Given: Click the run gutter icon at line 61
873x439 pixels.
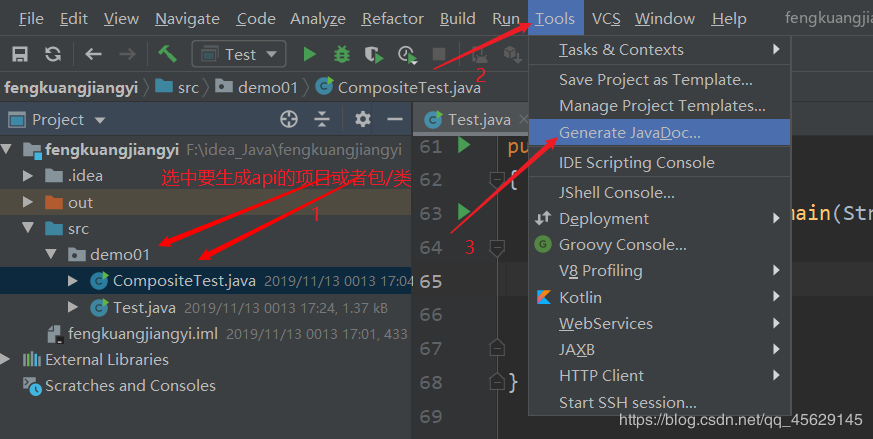Looking at the screenshot, I should coord(464,145).
